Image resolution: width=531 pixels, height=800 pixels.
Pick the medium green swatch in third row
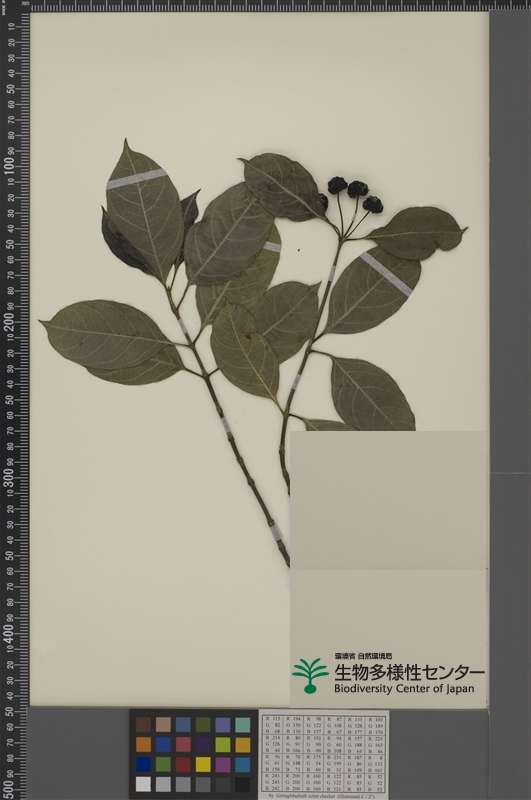pyautogui.click(x=163, y=764)
